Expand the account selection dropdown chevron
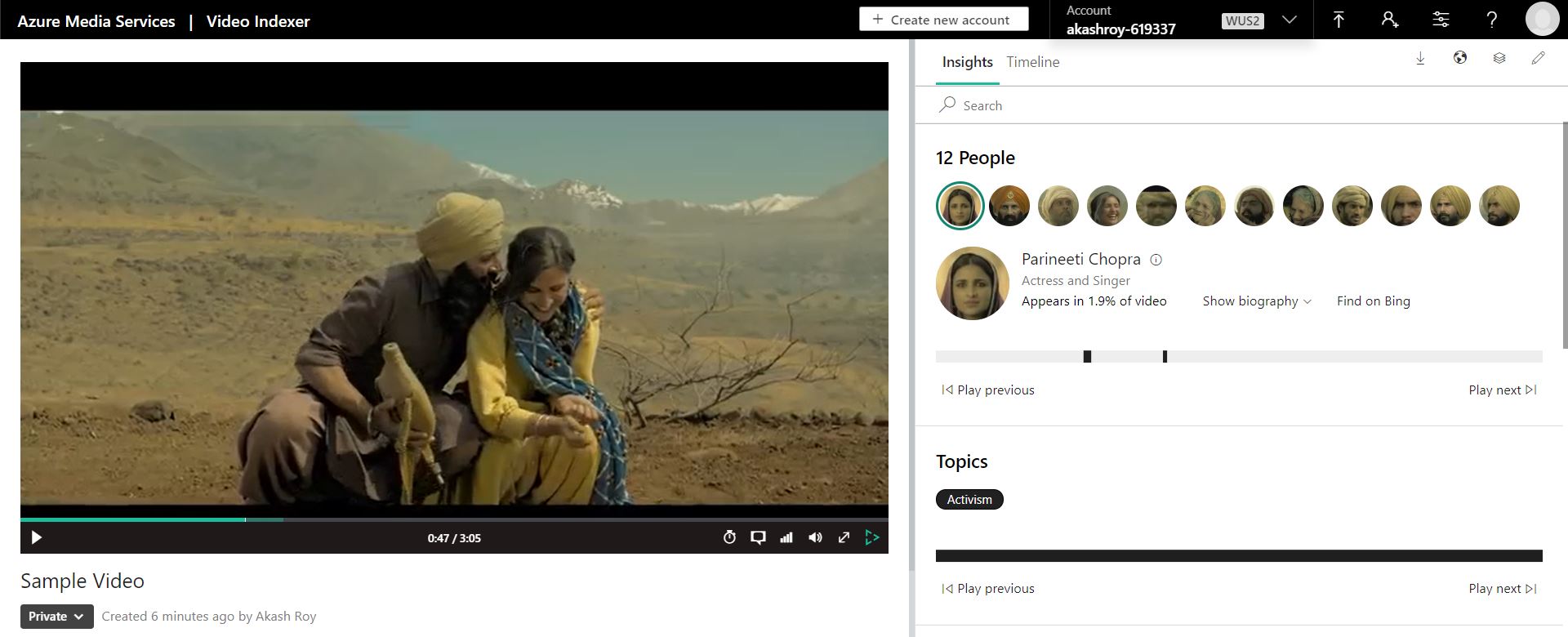The height and width of the screenshot is (637, 1568). click(1290, 20)
